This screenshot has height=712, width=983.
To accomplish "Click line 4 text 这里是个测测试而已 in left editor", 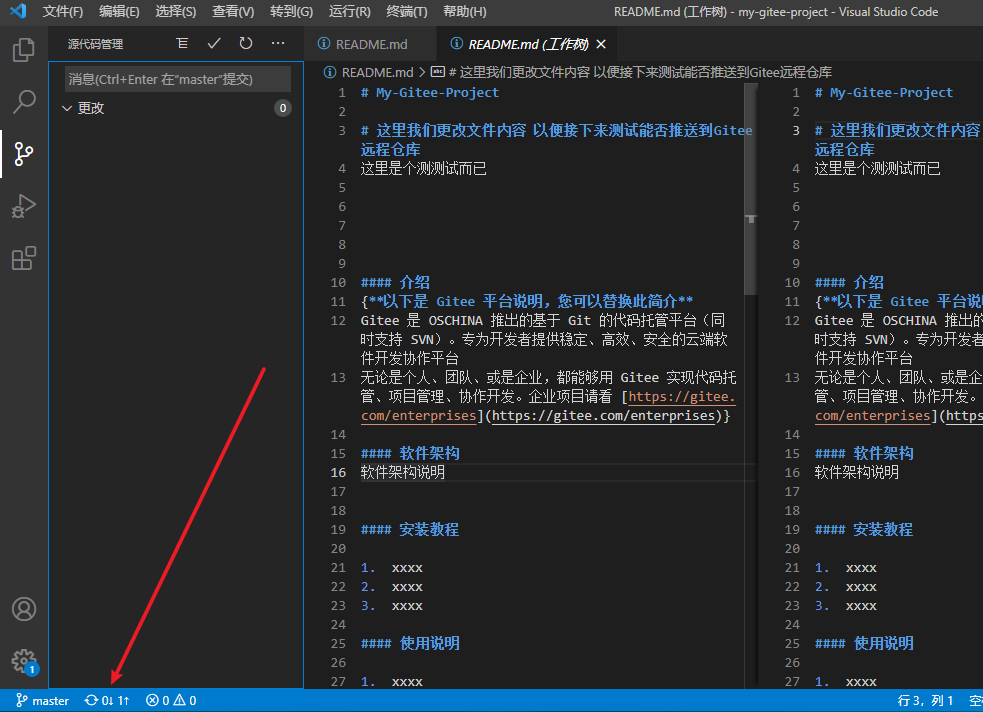I will pyautogui.click(x=423, y=168).
